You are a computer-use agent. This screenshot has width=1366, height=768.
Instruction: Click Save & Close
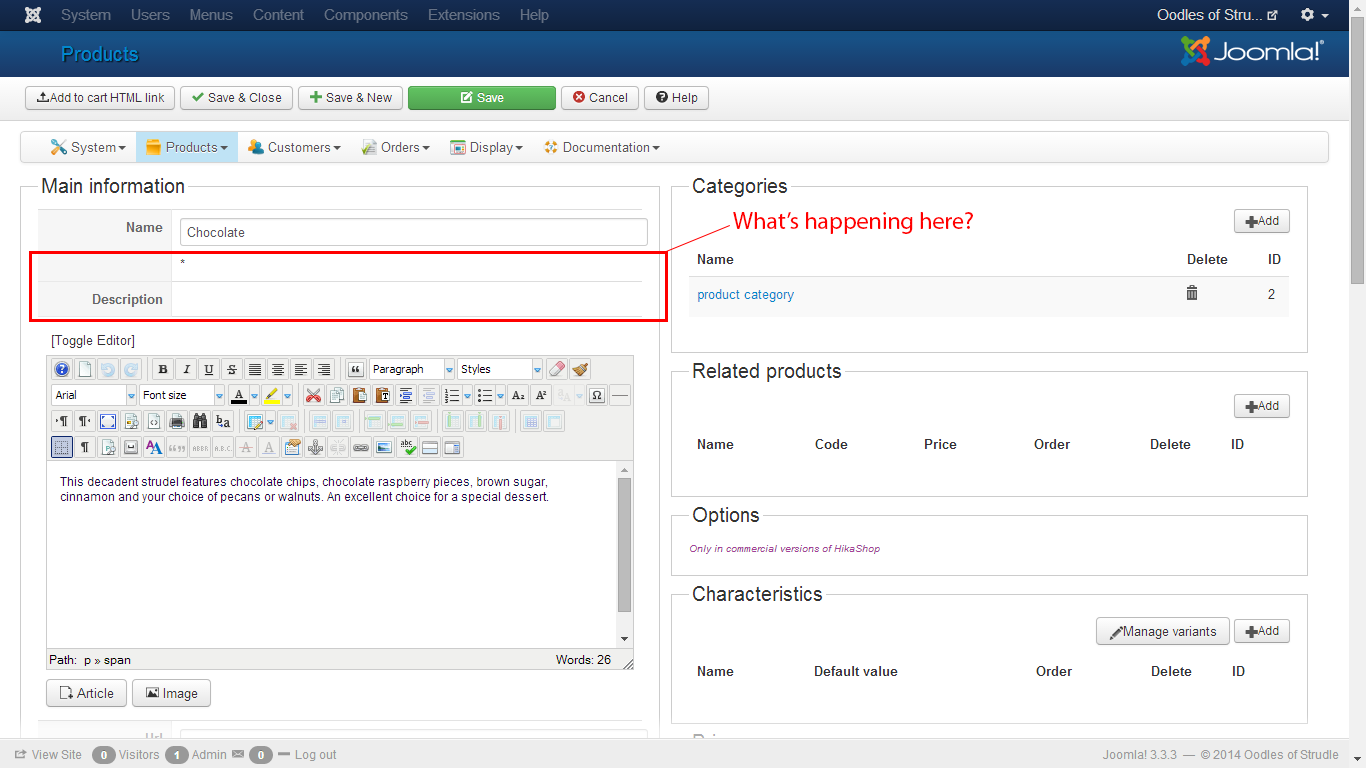pos(236,97)
